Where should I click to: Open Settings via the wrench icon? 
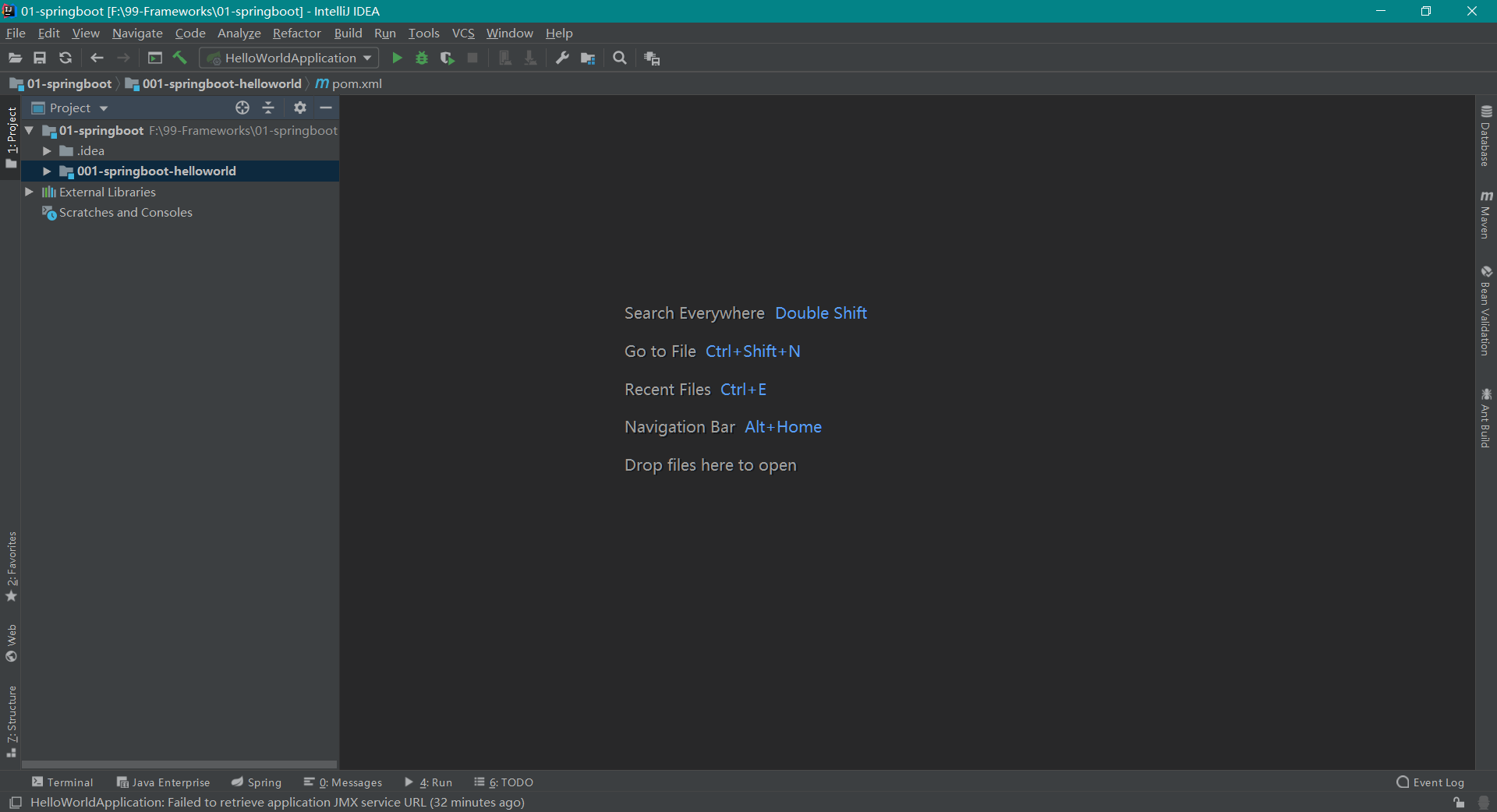pyautogui.click(x=562, y=58)
